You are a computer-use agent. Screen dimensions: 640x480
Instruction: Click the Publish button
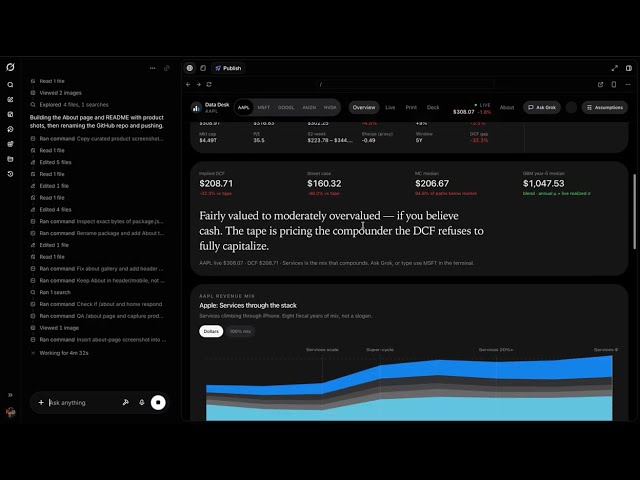(228, 68)
